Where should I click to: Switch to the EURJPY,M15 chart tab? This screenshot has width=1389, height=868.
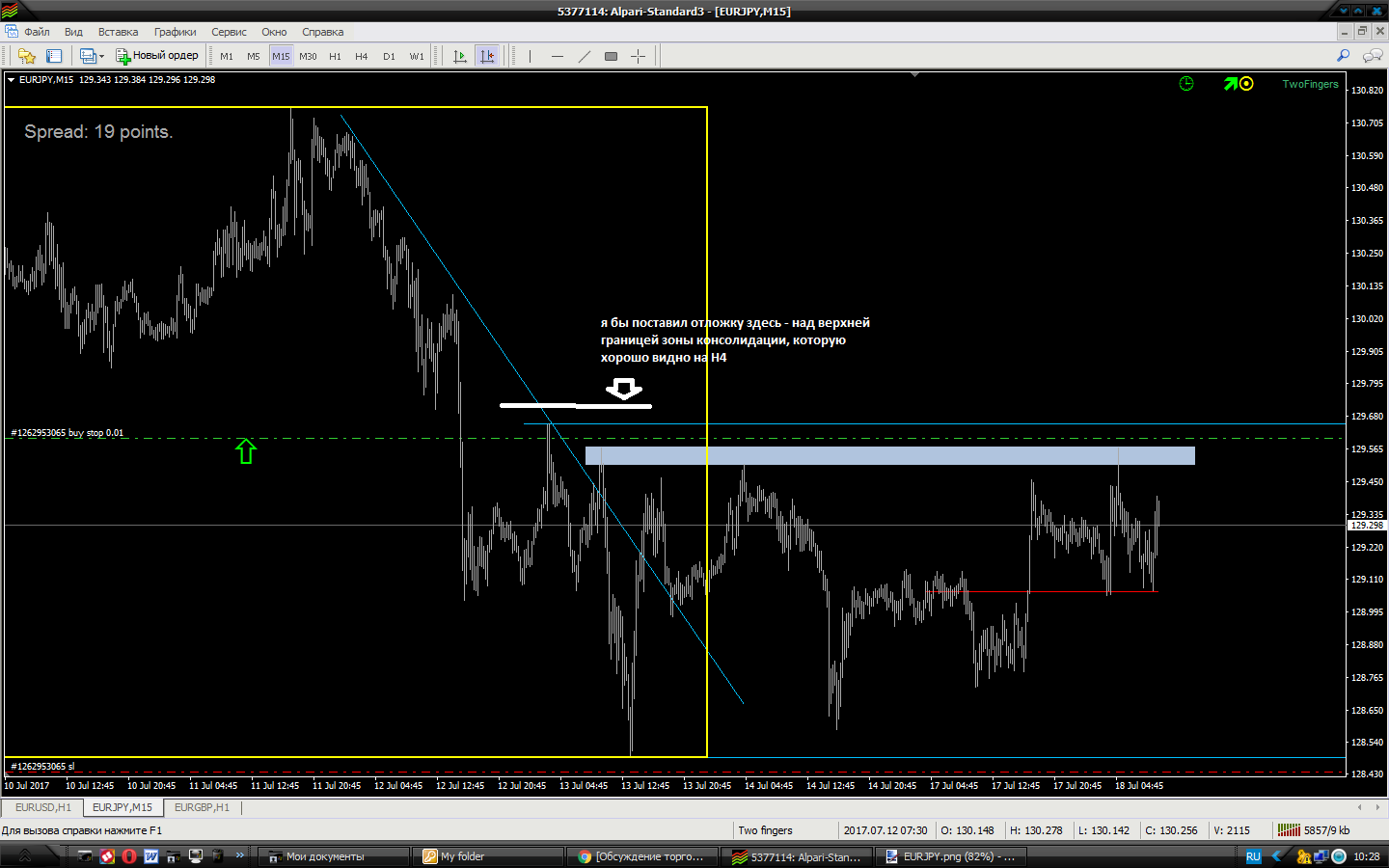tap(123, 807)
